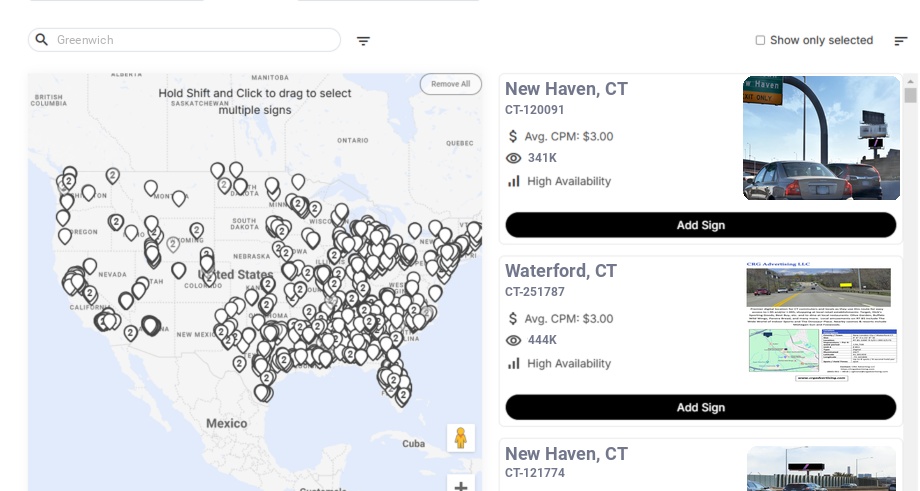Add the New Haven CT-120091 sign
Image resolution: width=920 pixels, height=491 pixels.
700,225
